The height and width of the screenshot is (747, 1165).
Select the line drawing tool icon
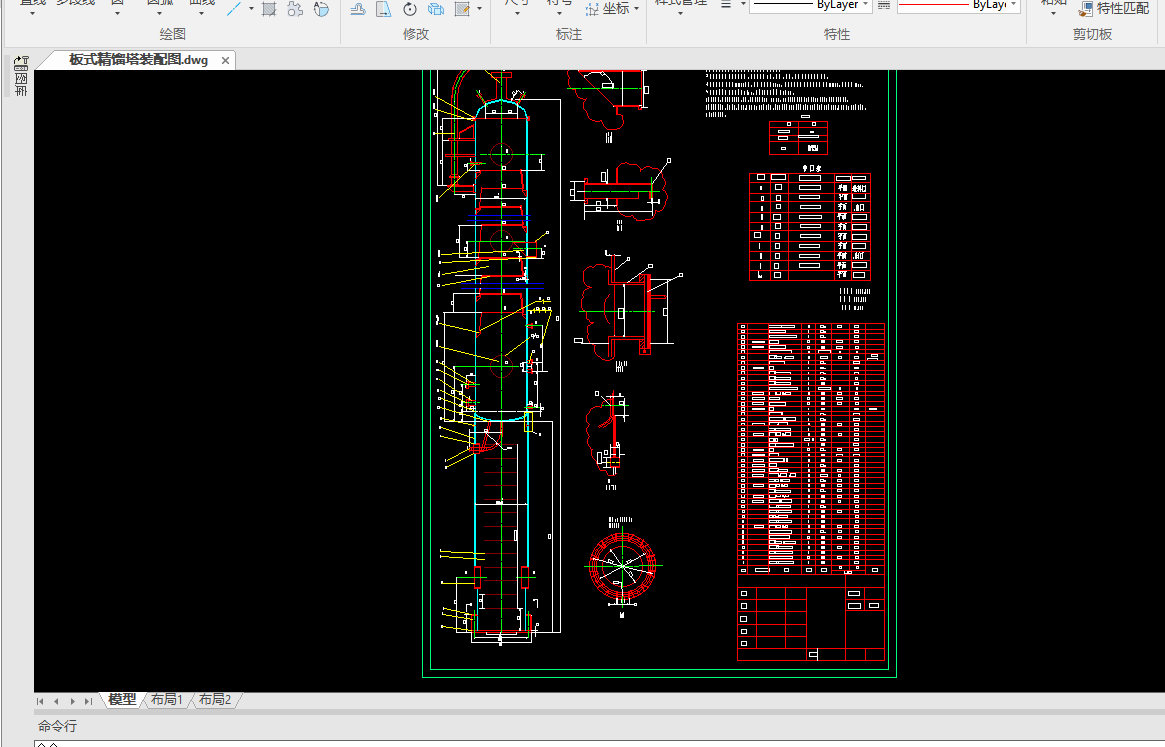point(234,8)
